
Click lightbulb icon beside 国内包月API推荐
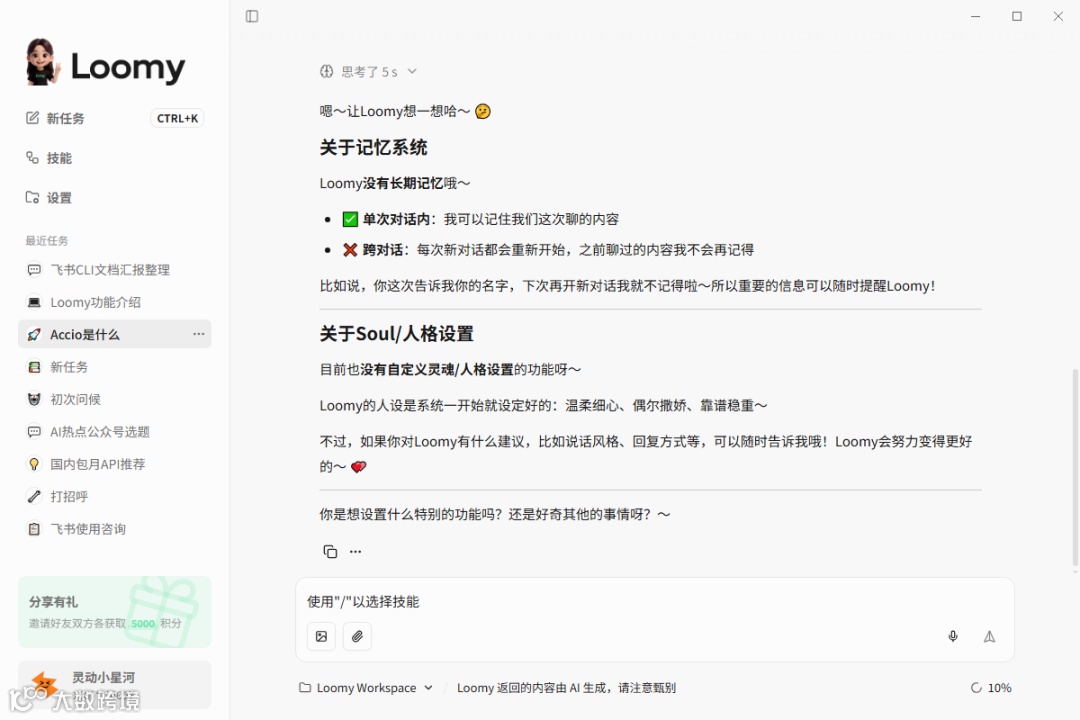coord(34,464)
